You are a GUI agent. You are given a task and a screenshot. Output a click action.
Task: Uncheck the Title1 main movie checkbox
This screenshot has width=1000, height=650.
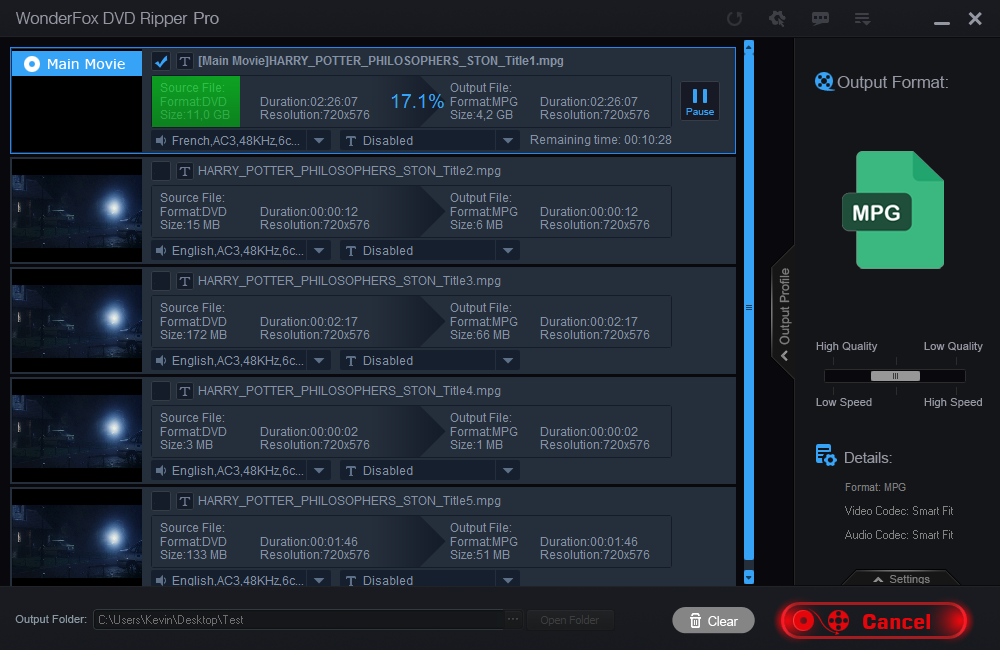point(161,61)
